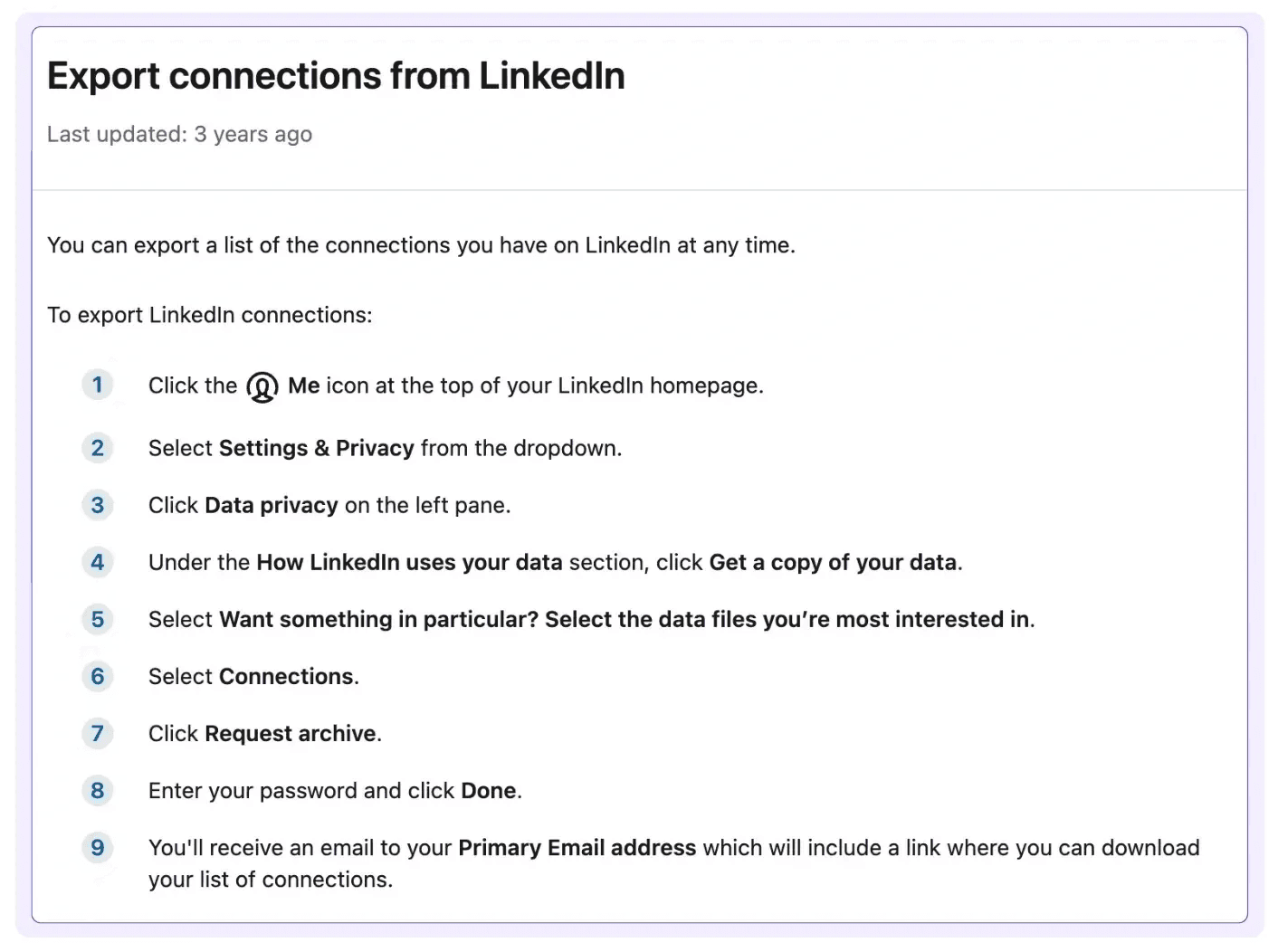1278x952 pixels.
Task: Click the step 8 number badge
Action: tap(98, 790)
